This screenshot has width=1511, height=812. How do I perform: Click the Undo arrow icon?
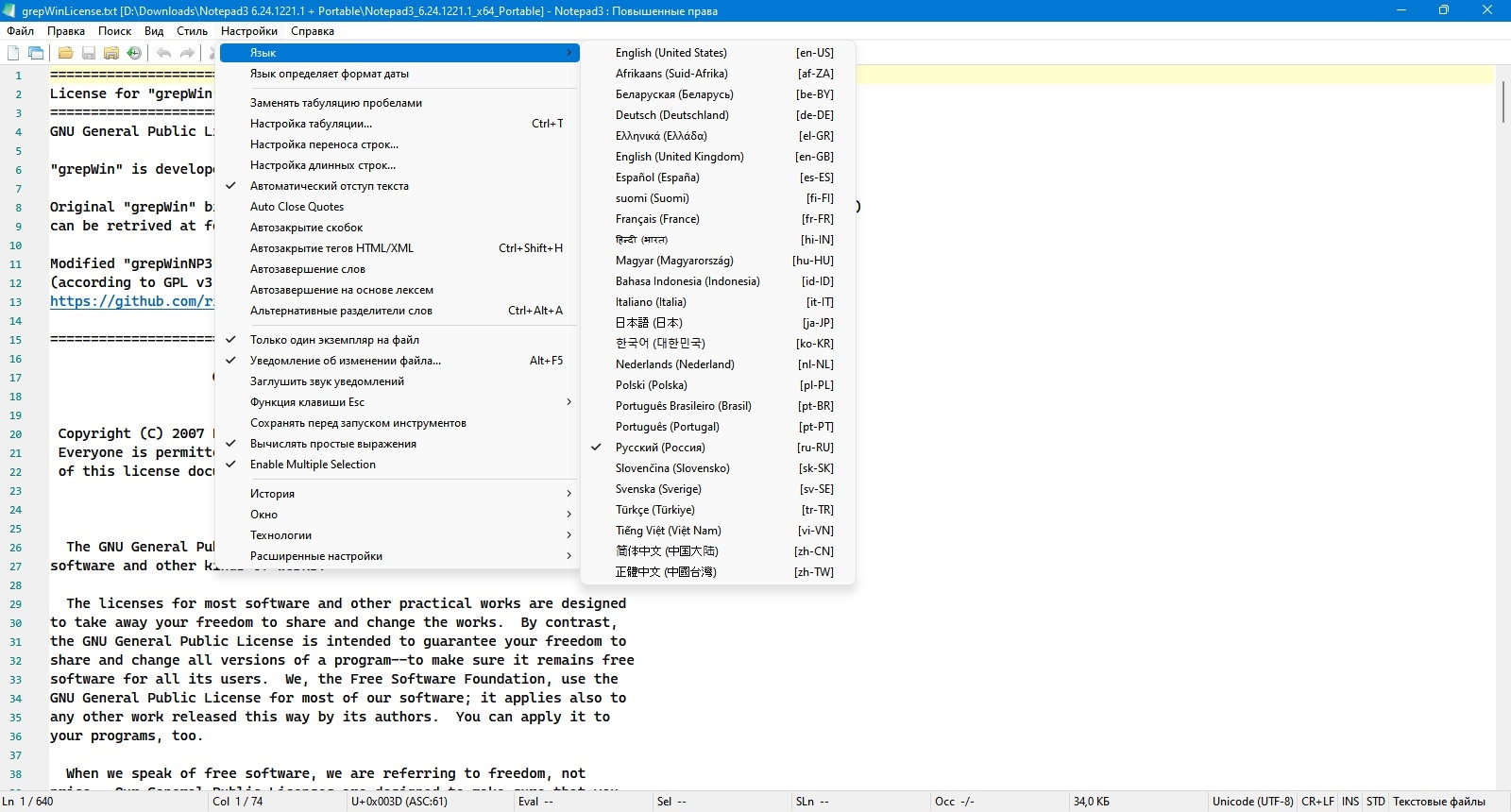coord(164,53)
